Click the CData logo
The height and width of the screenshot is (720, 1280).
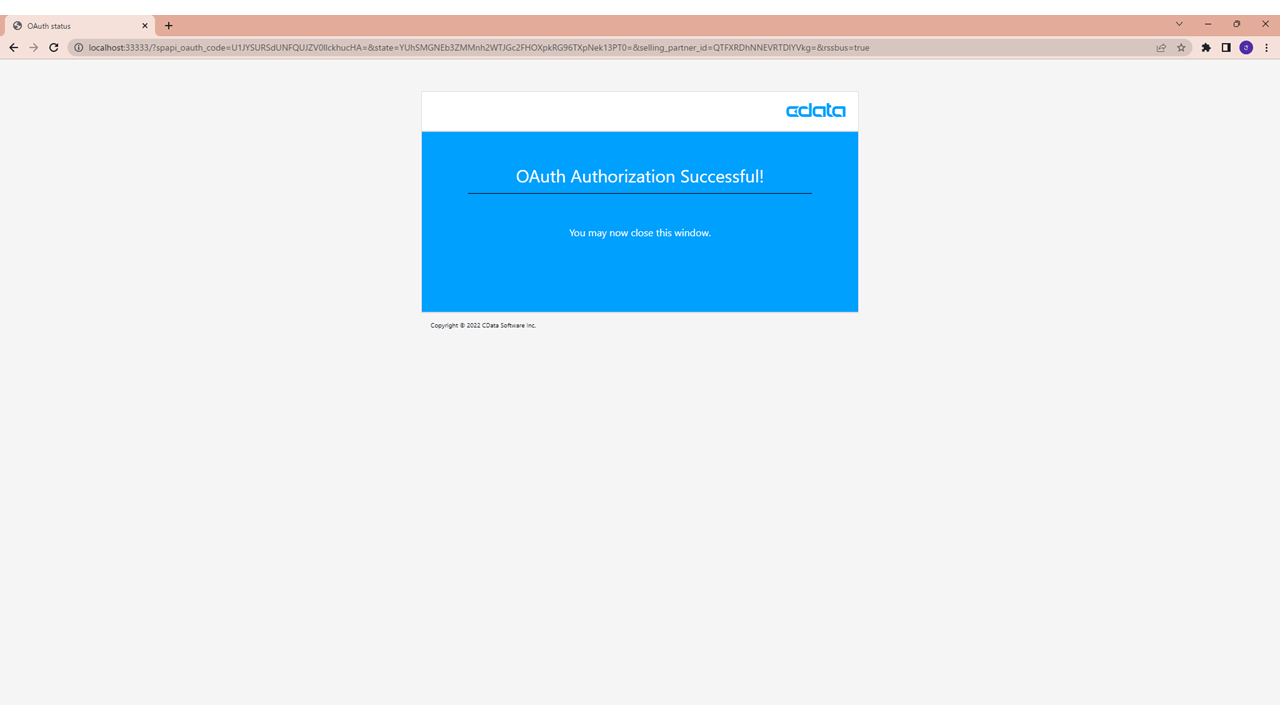[816, 111]
